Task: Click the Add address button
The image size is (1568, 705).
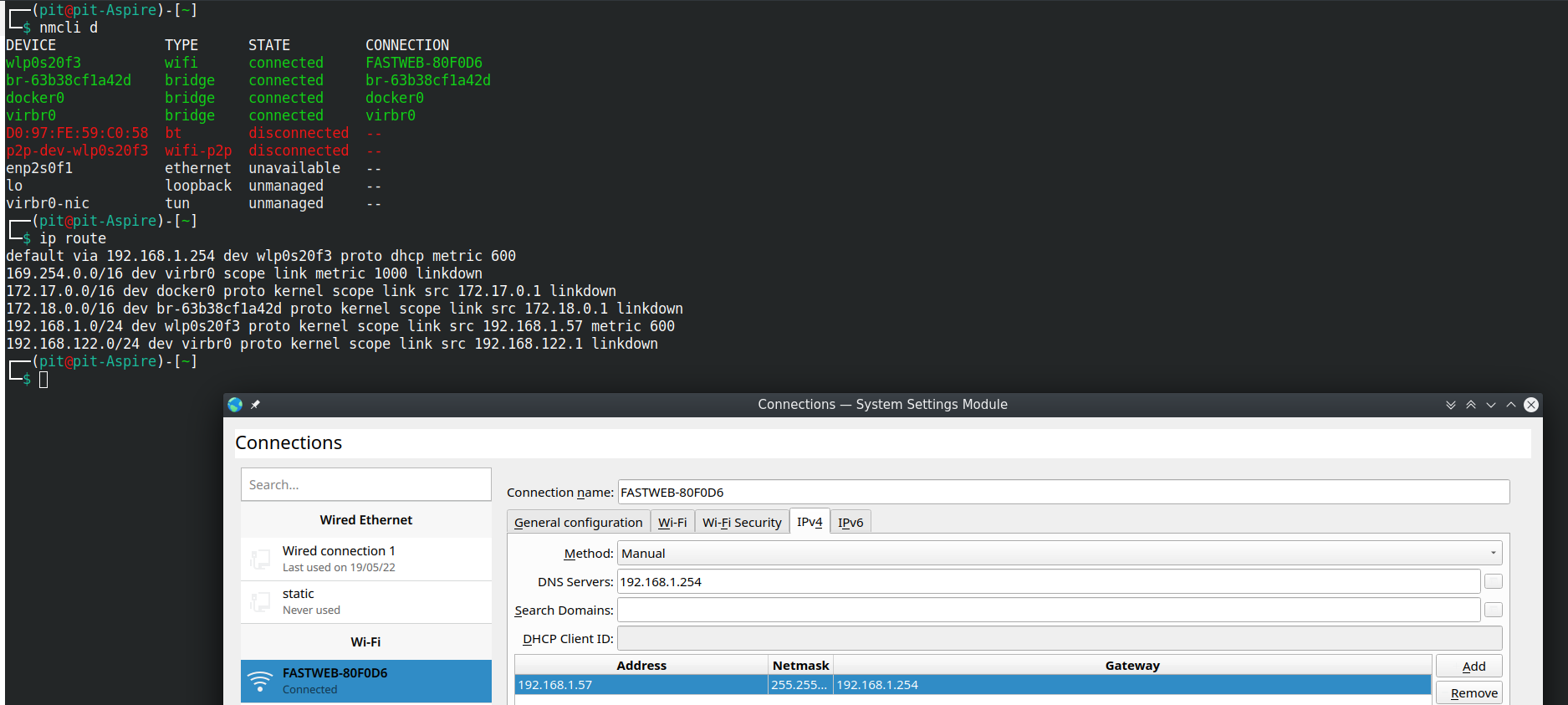Action: (x=1469, y=666)
